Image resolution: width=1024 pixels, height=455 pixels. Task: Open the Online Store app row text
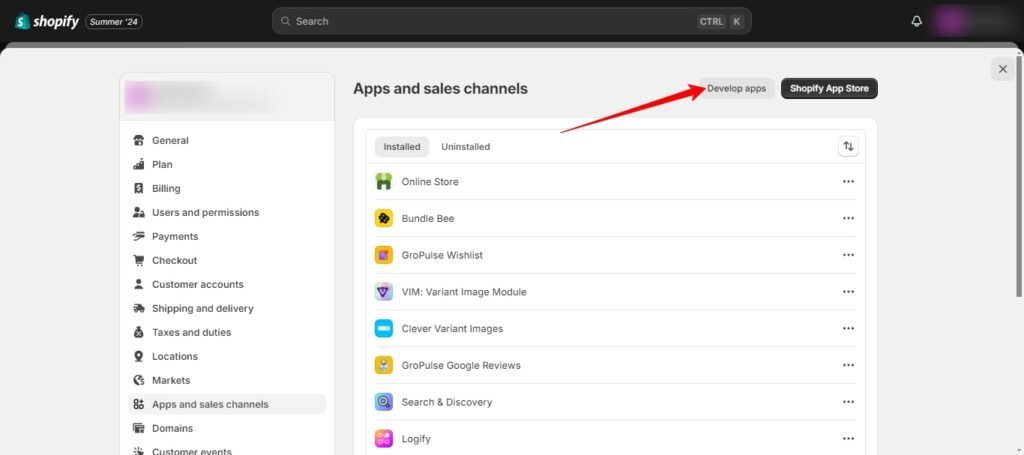point(430,181)
